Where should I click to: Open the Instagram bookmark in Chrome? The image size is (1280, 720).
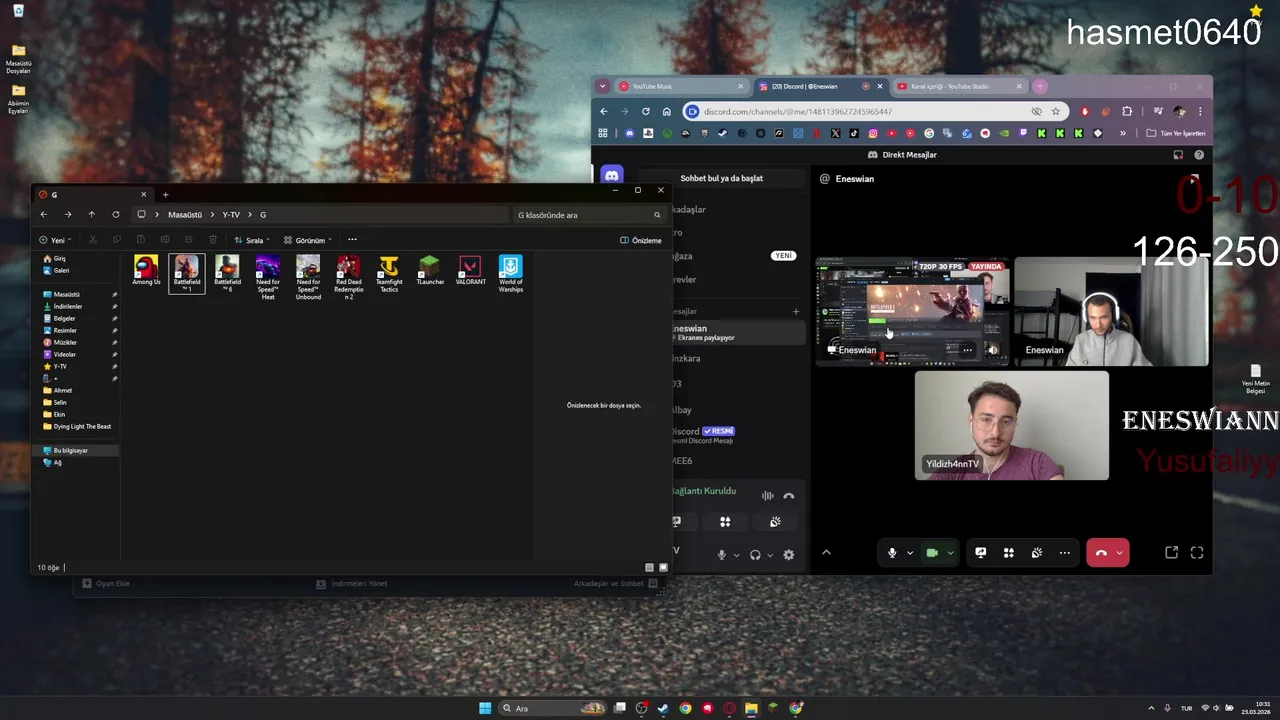coord(873,133)
